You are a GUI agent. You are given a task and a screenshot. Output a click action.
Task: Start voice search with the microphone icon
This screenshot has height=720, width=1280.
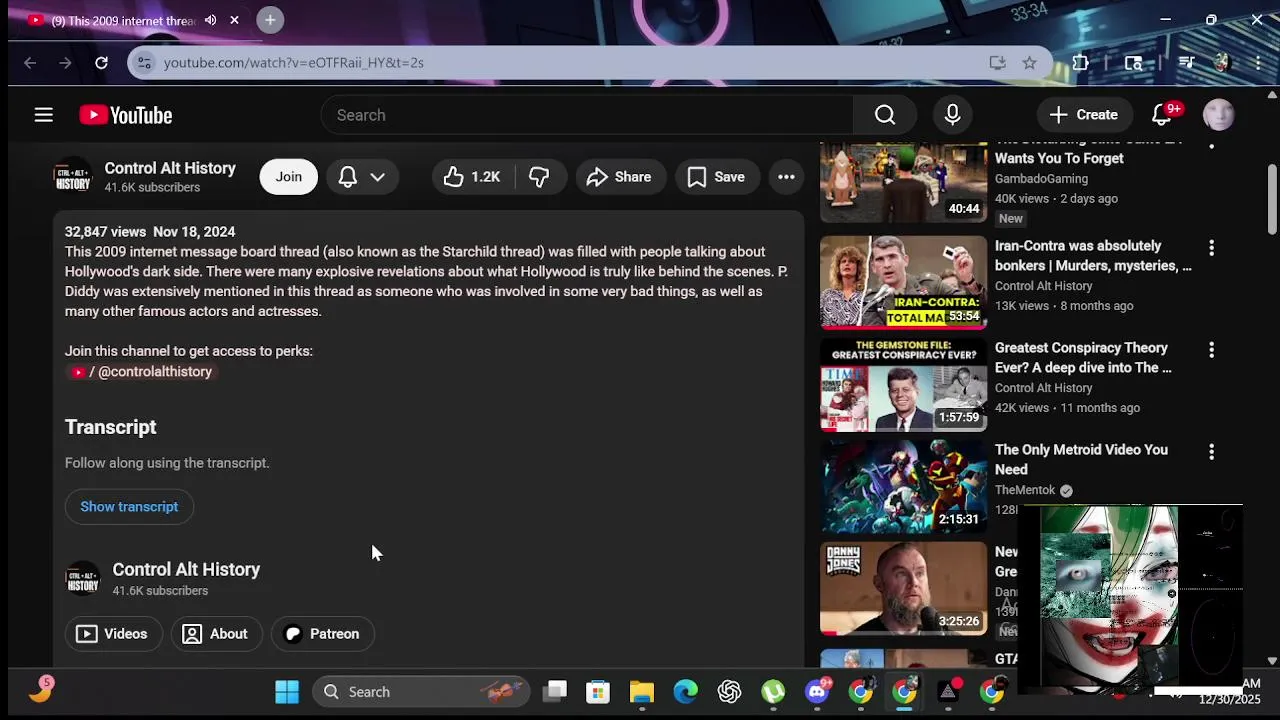[952, 115]
